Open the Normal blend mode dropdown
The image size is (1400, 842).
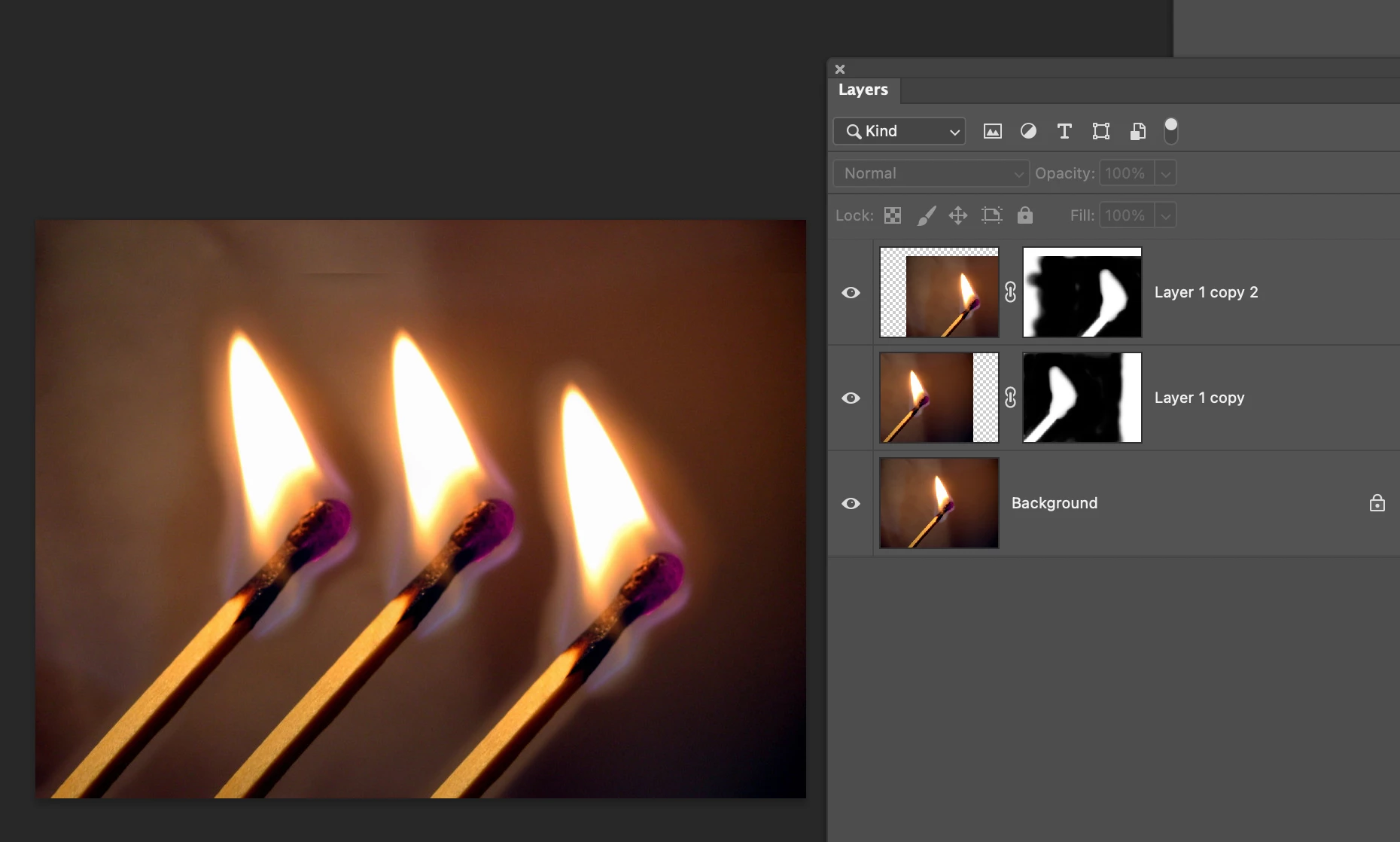pos(931,173)
